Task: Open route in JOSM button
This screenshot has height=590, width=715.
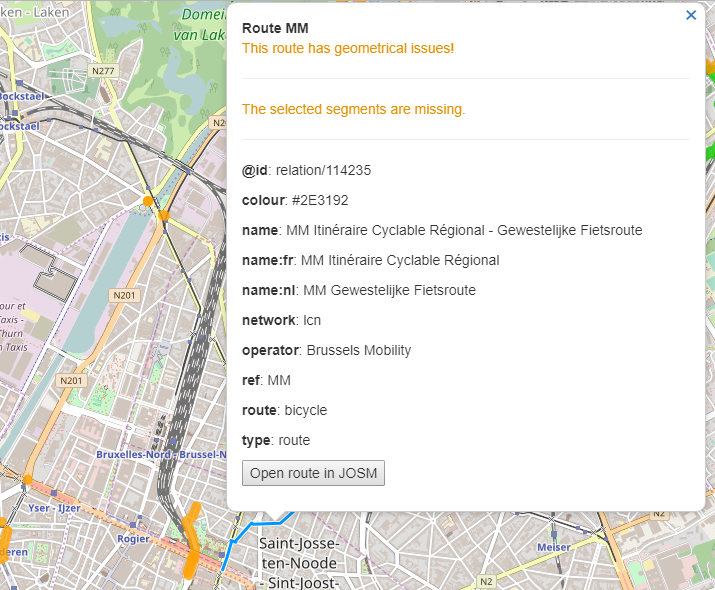Action: click(x=313, y=473)
